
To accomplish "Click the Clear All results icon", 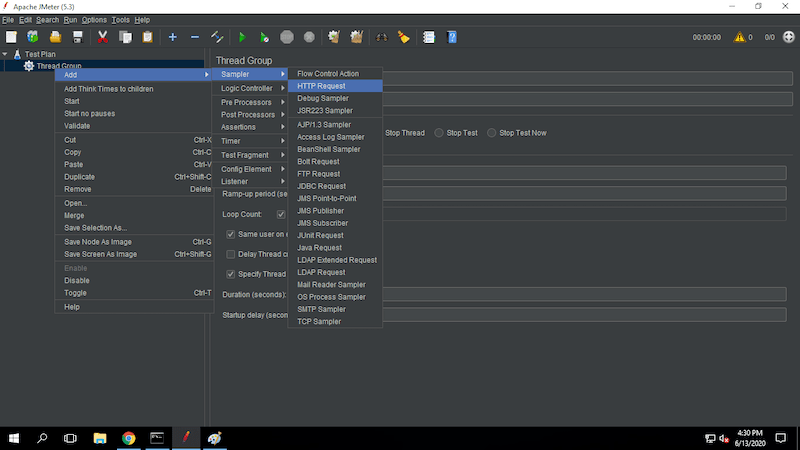I will tap(356, 37).
